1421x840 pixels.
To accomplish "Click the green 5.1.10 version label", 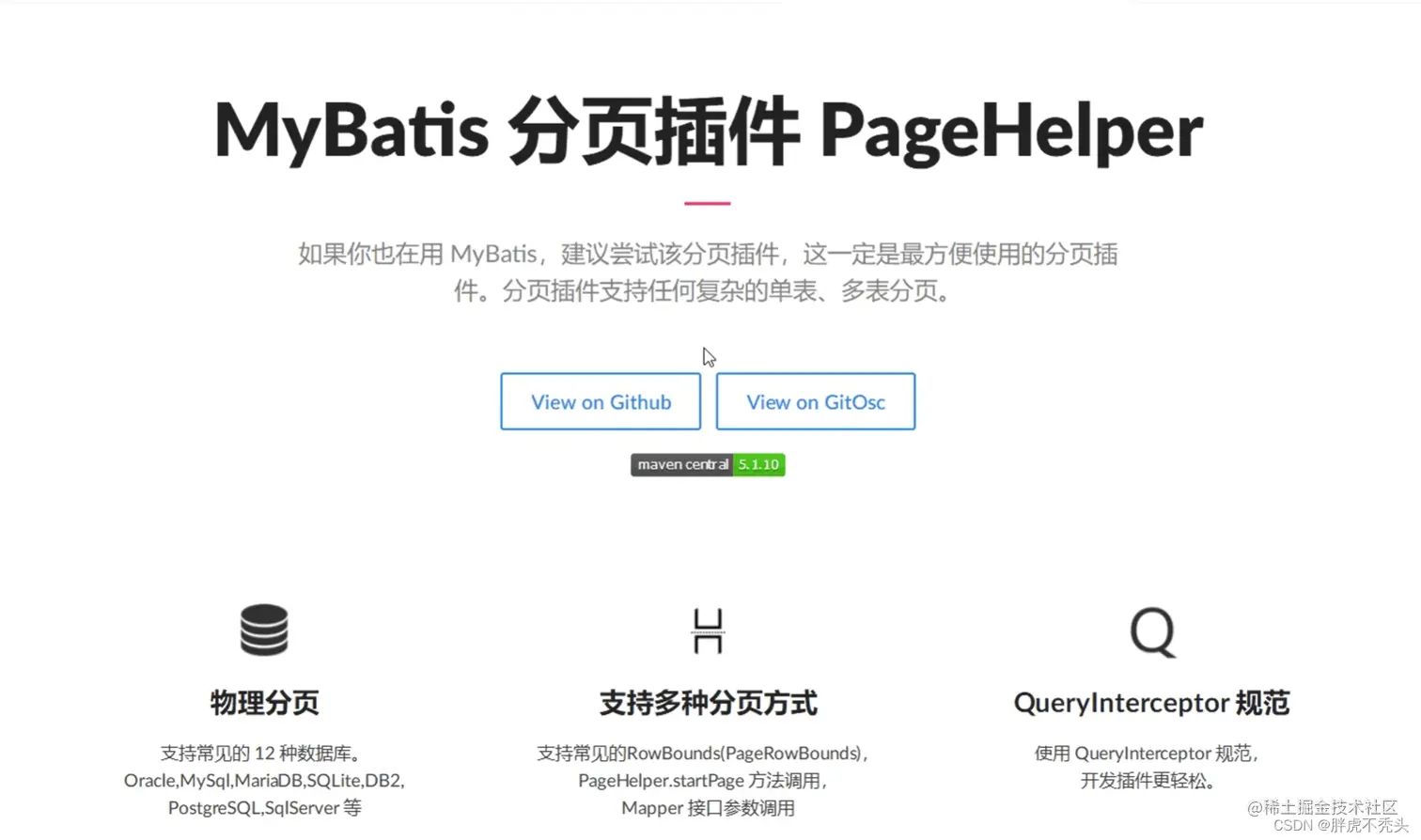I will point(757,464).
